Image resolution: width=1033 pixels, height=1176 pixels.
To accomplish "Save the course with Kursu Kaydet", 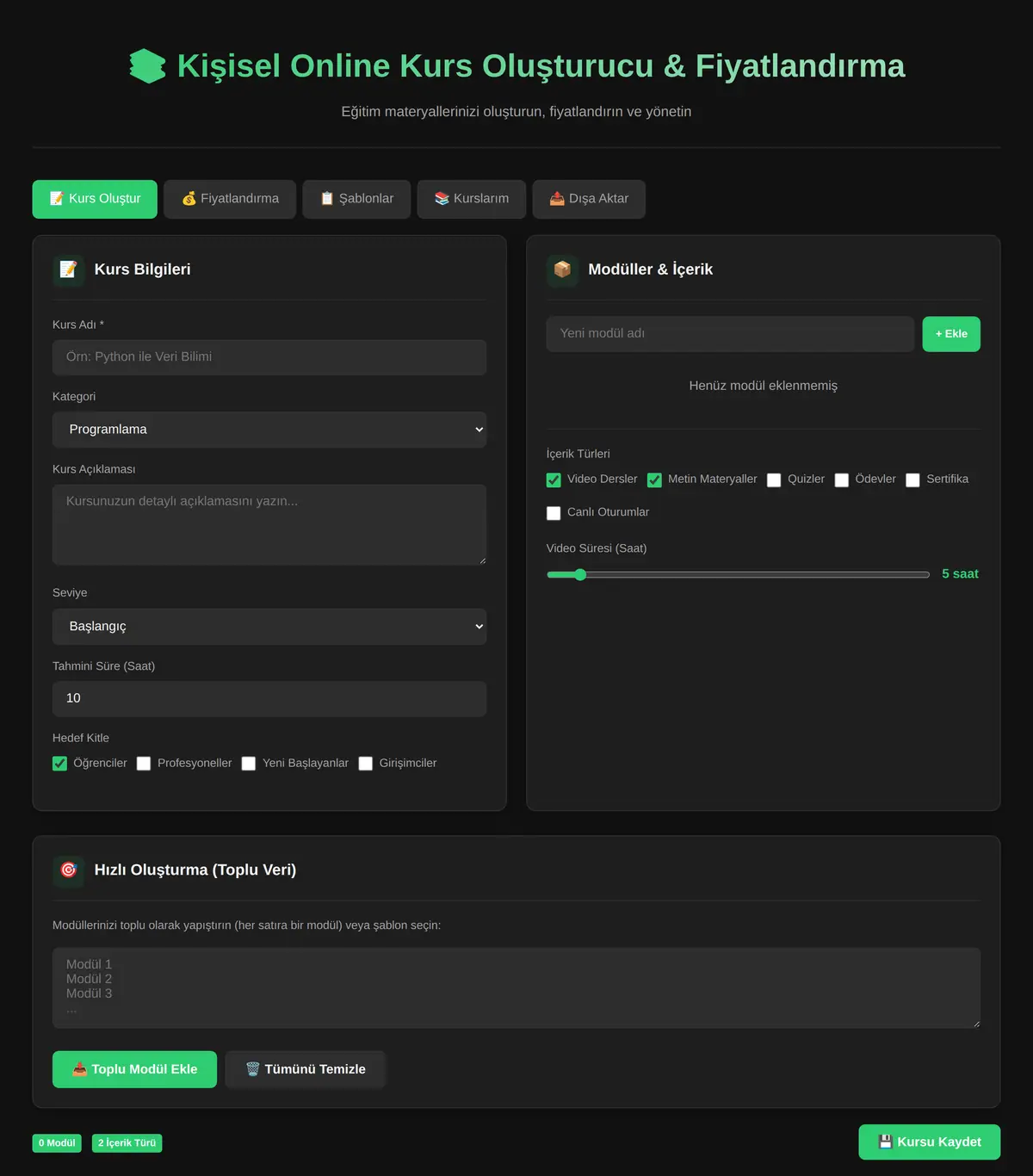I will [x=930, y=1142].
